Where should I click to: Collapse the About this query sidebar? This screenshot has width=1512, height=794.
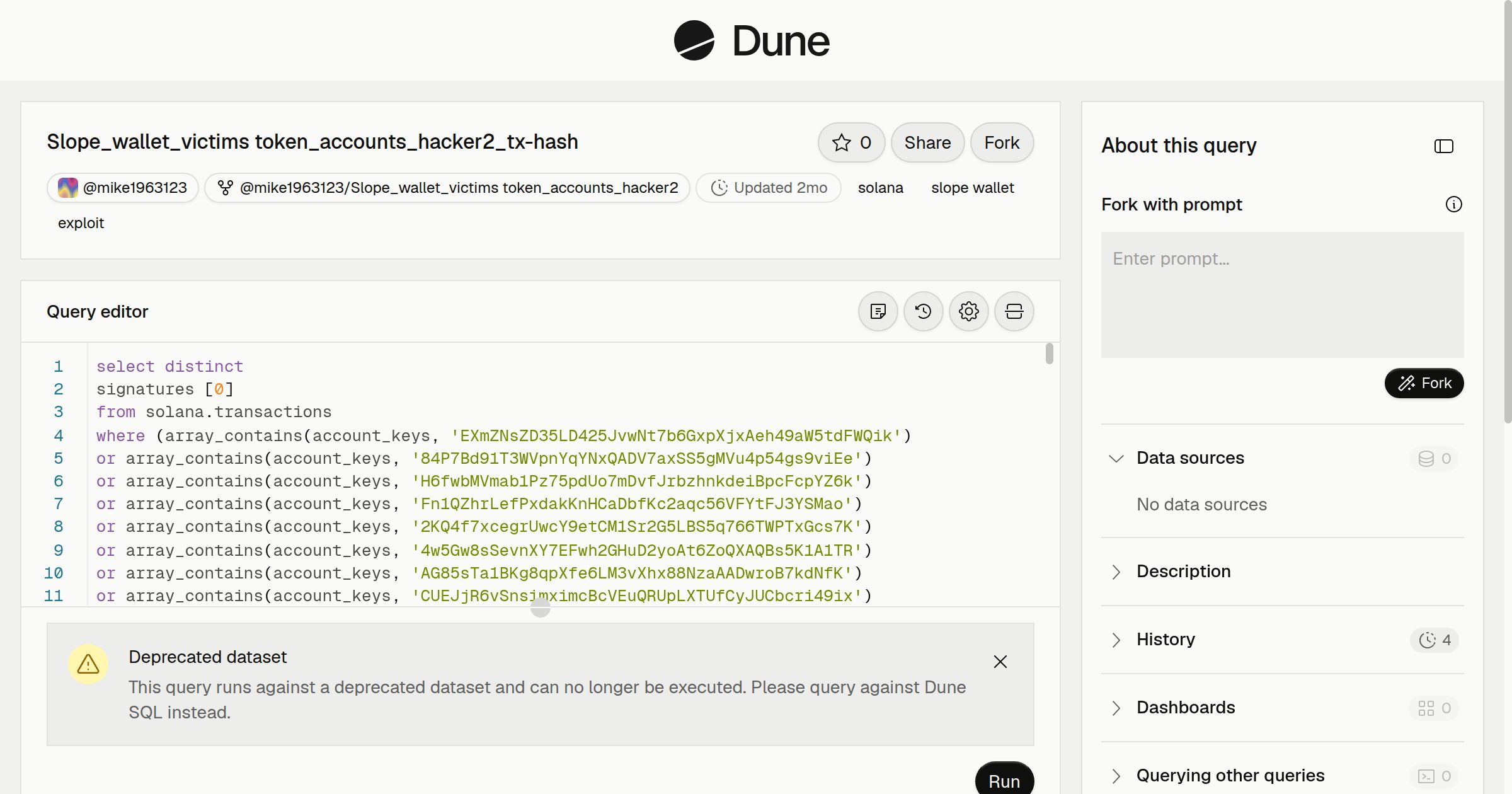pos(1443,146)
